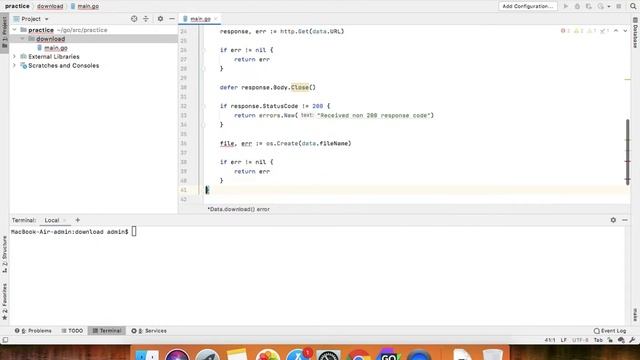The height and width of the screenshot is (360, 640).
Task: Change the Tab indent setting
Action: (x=598, y=340)
